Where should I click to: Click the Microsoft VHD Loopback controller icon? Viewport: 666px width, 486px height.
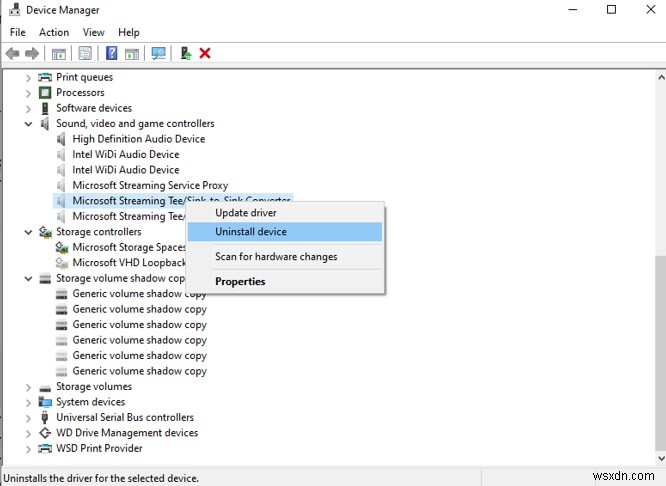[x=62, y=263]
